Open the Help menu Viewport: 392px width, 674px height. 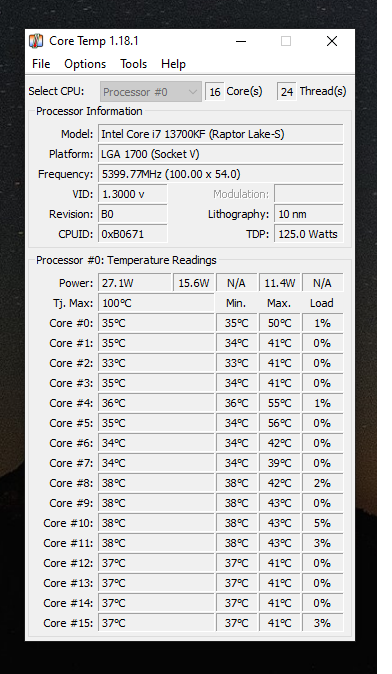173,64
